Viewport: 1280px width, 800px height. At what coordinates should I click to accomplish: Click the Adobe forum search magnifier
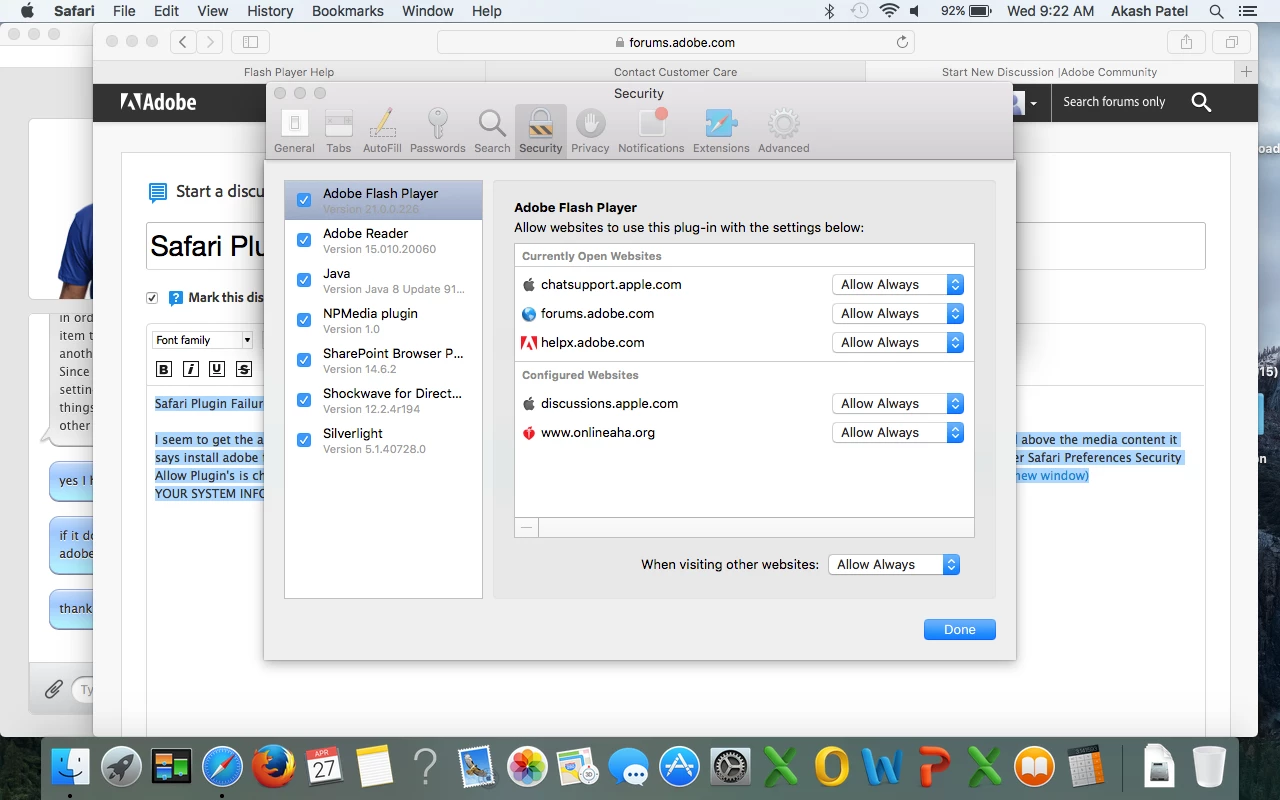1201,102
